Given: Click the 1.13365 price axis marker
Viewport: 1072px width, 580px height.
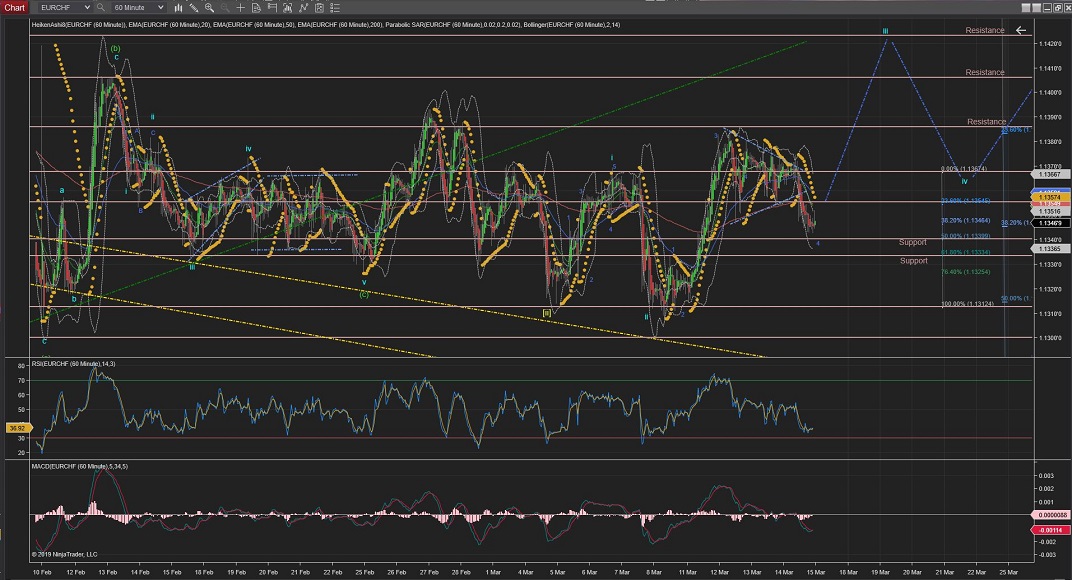Looking at the screenshot, I should click(1049, 248).
